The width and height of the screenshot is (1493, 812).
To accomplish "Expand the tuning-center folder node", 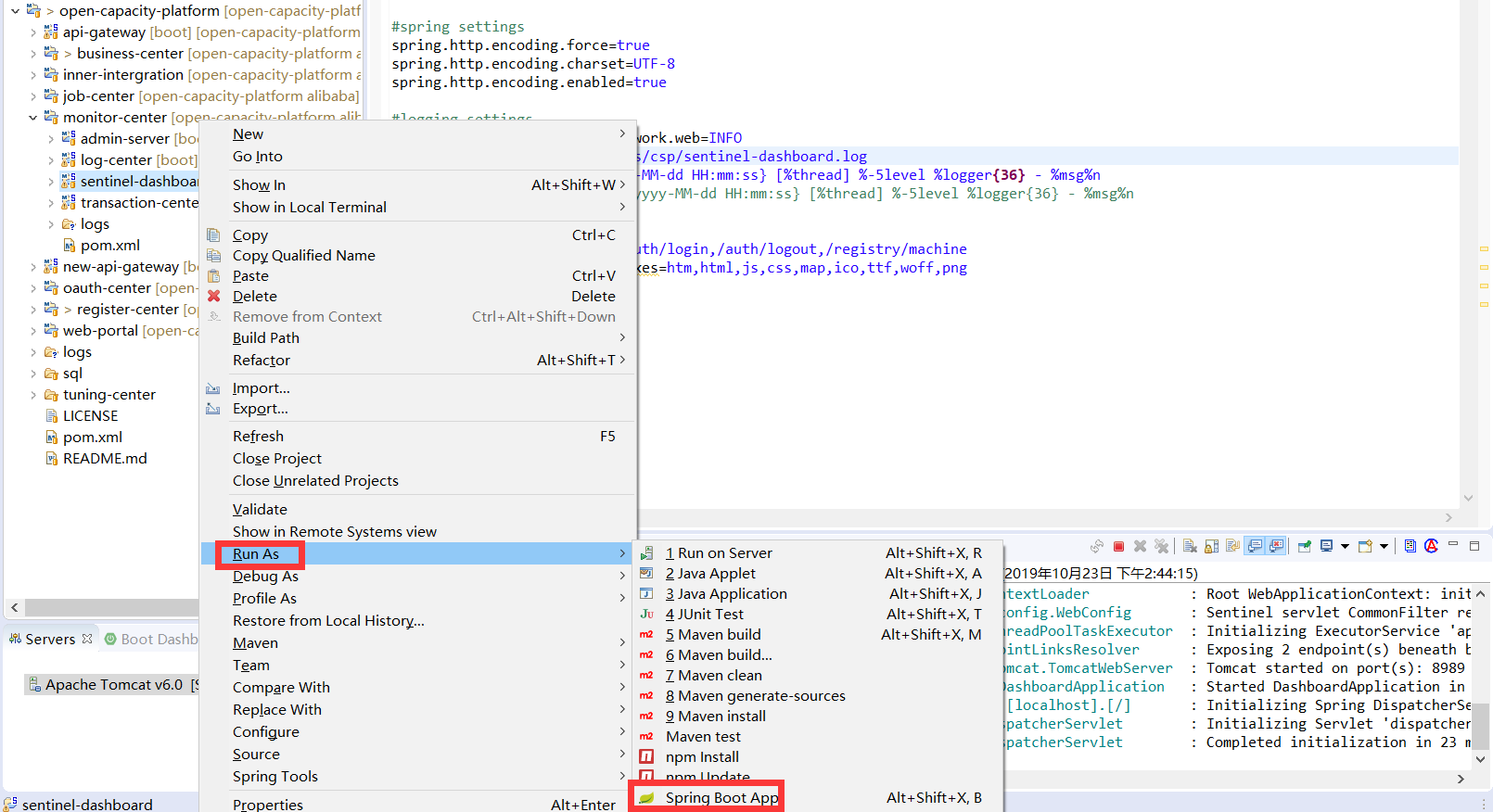I will coord(33,395).
